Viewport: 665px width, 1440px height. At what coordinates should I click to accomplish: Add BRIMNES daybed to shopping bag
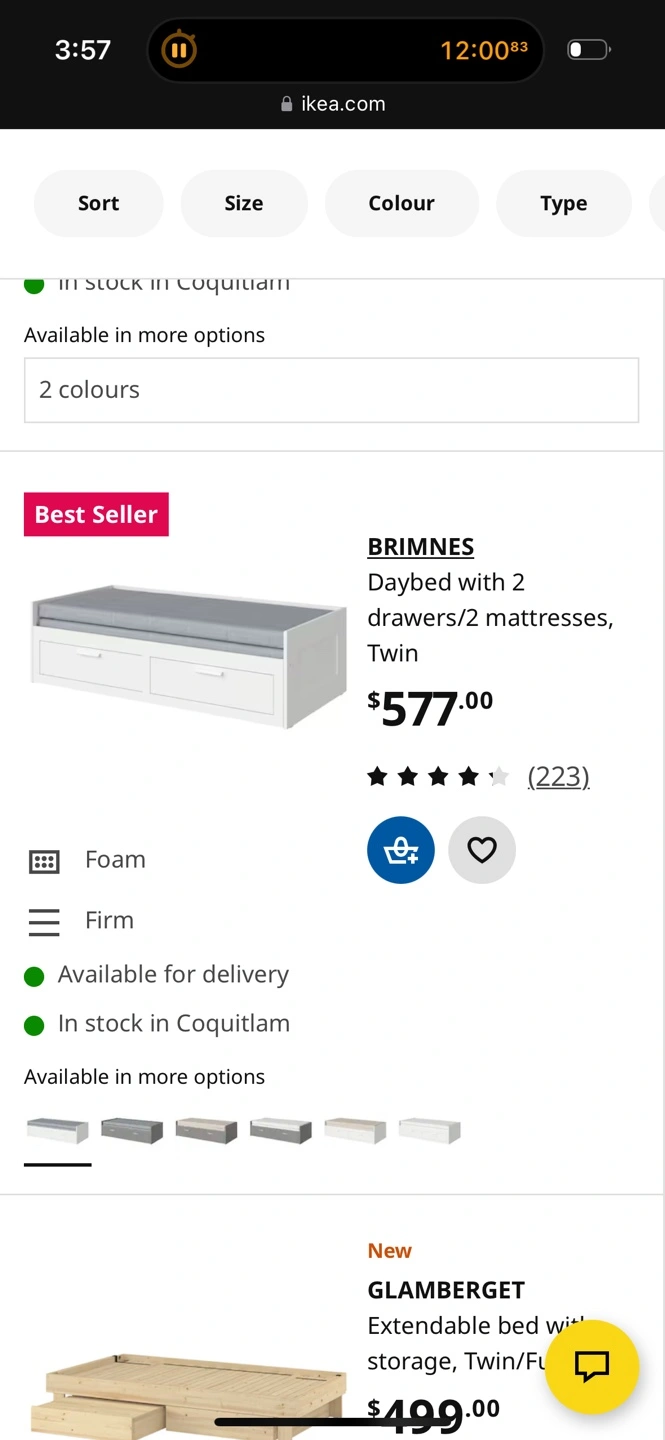click(401, 850)
